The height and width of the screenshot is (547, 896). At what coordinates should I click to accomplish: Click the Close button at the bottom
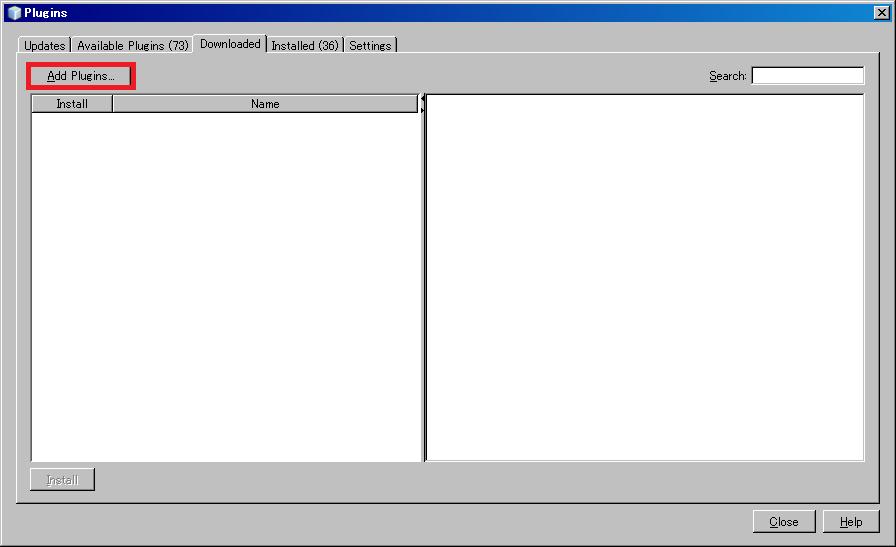point(783,522)
